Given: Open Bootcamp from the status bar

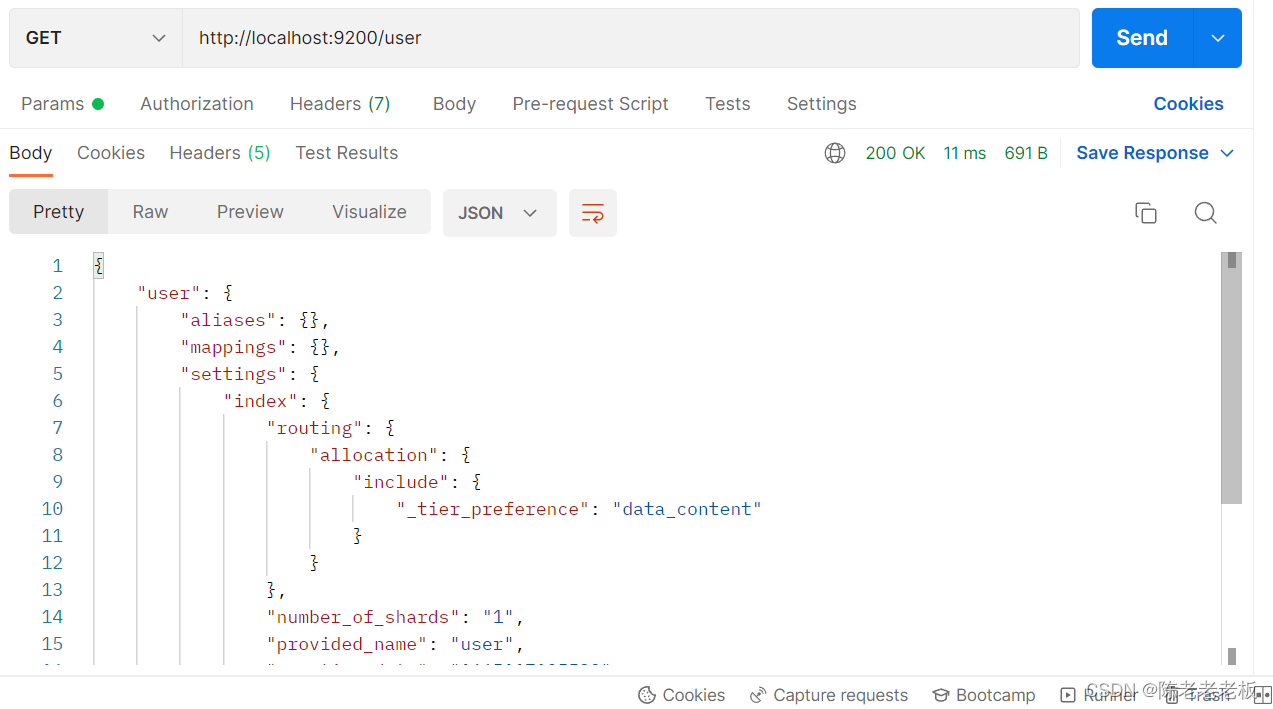Looking at the screenshot, I should 983,695.
